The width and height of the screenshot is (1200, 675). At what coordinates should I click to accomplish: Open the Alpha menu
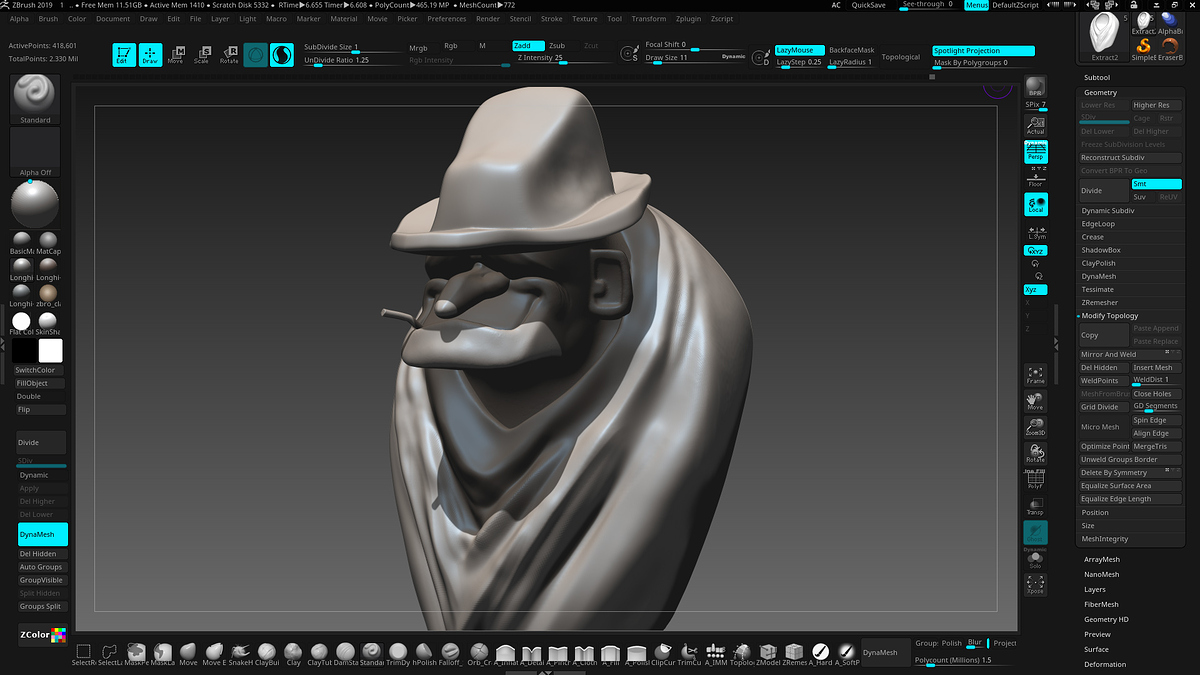click(19, 19)
